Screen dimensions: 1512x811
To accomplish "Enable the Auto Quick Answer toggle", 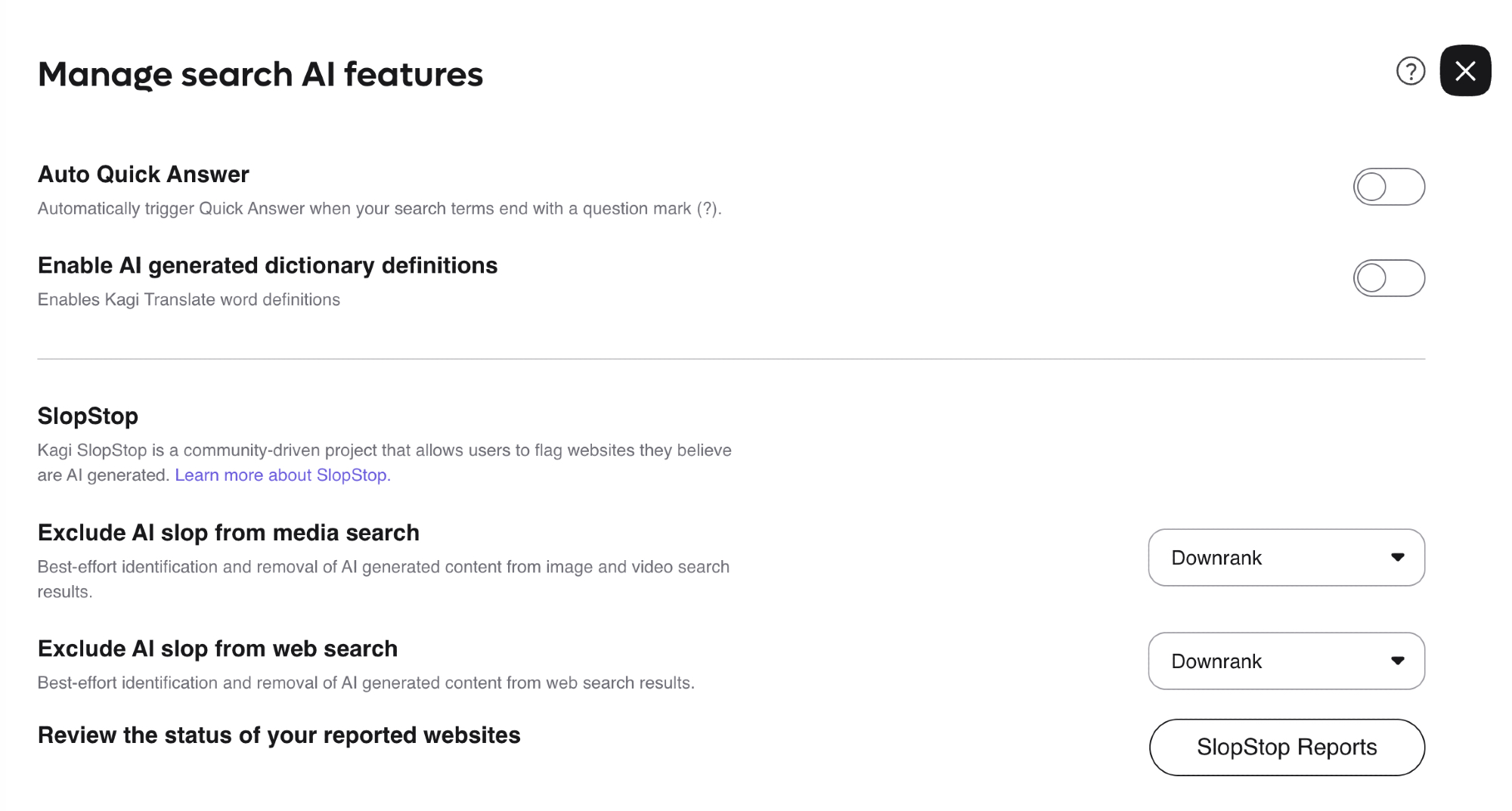I will click(1389, 187).
